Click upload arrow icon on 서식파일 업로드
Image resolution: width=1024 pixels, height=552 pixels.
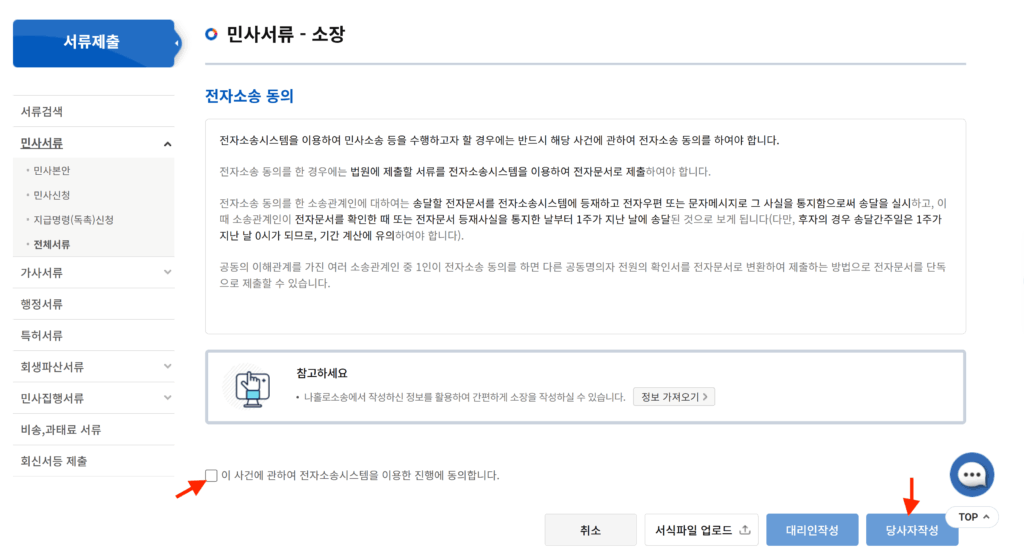pyautogui.click(x=744, y=530)
